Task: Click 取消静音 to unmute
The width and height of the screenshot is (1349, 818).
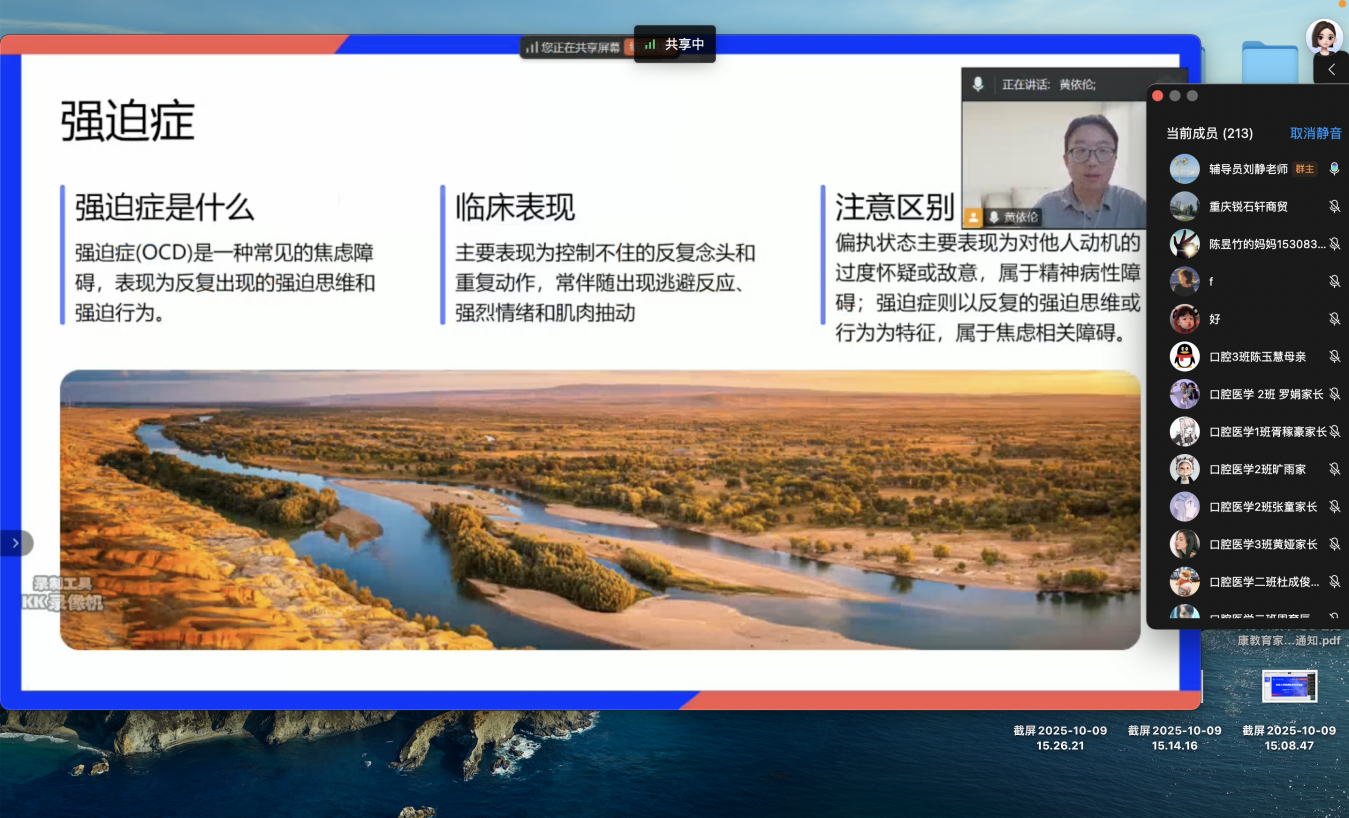Action: [x=1315, y=133]
